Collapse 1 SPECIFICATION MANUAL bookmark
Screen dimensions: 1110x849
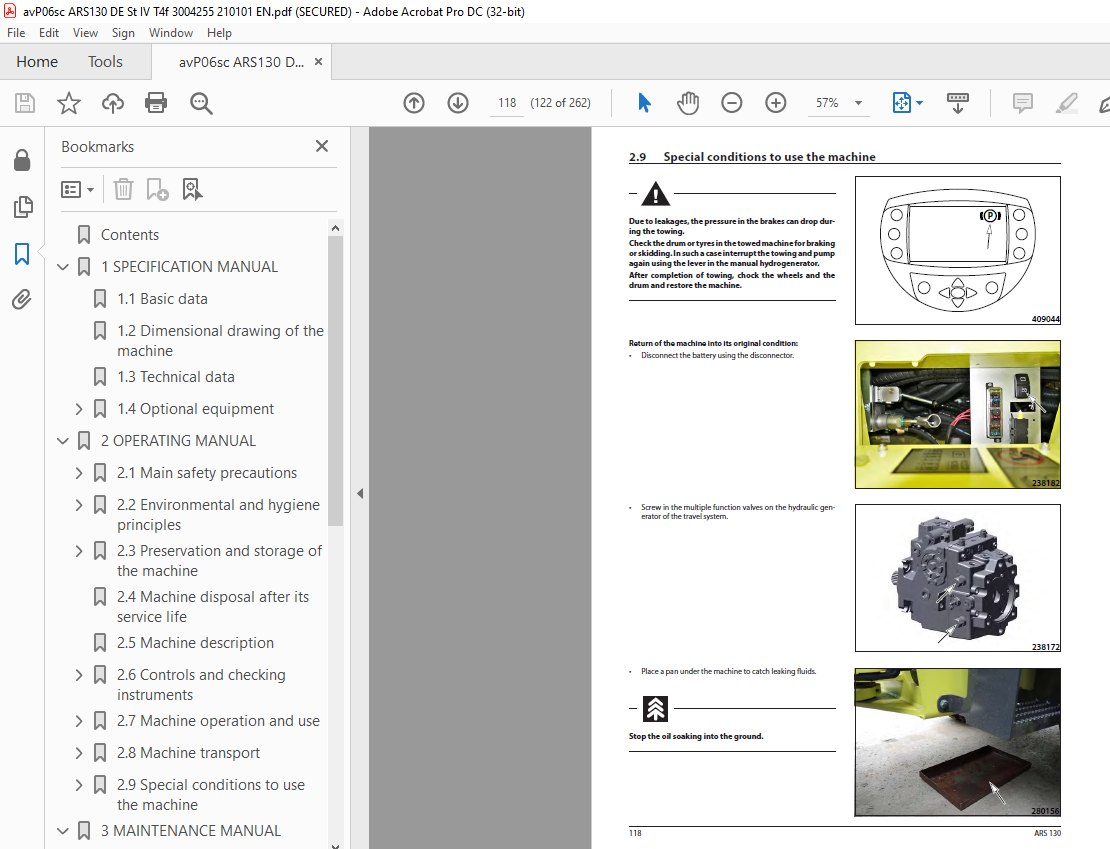(63, 267)
